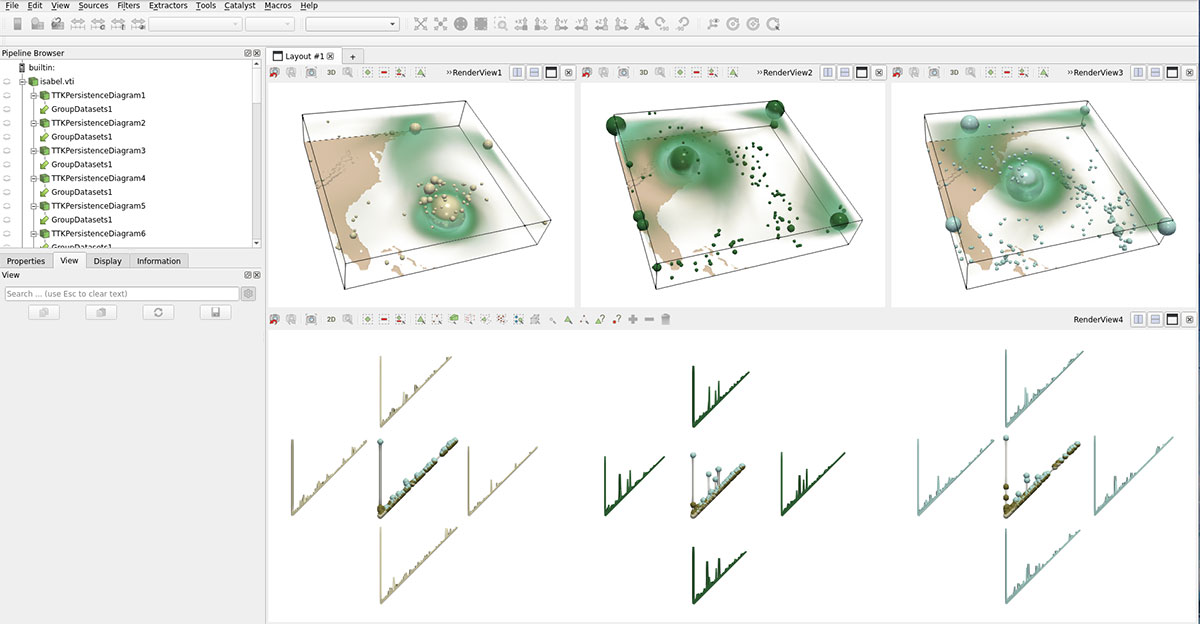This screenshot has width=1200, height=624.
Task: Hide the TTKPersistenceDiagram1 output
Action: coord(7,96)
